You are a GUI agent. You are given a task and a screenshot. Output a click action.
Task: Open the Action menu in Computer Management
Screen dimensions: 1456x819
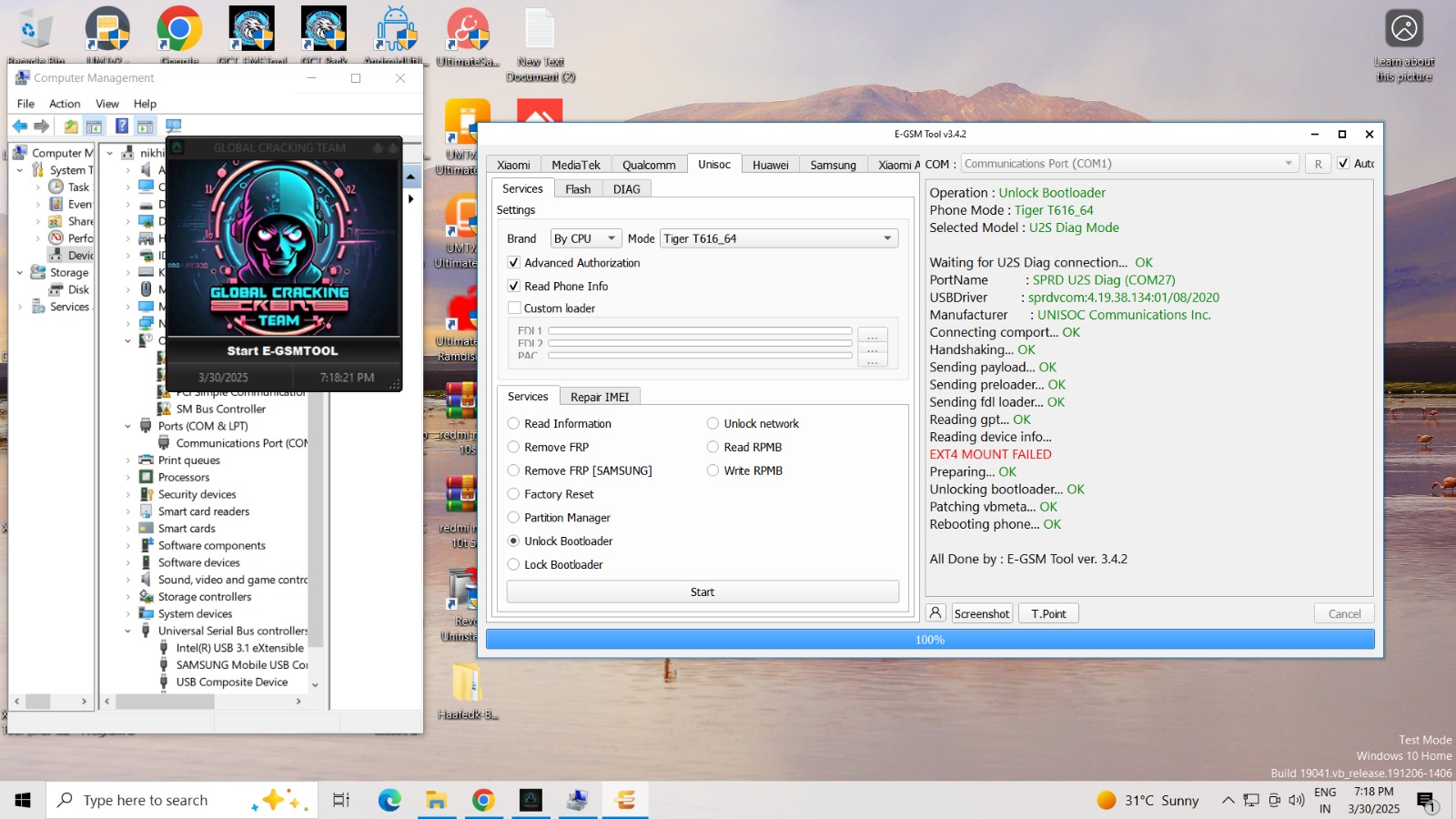tap(65, 104)
